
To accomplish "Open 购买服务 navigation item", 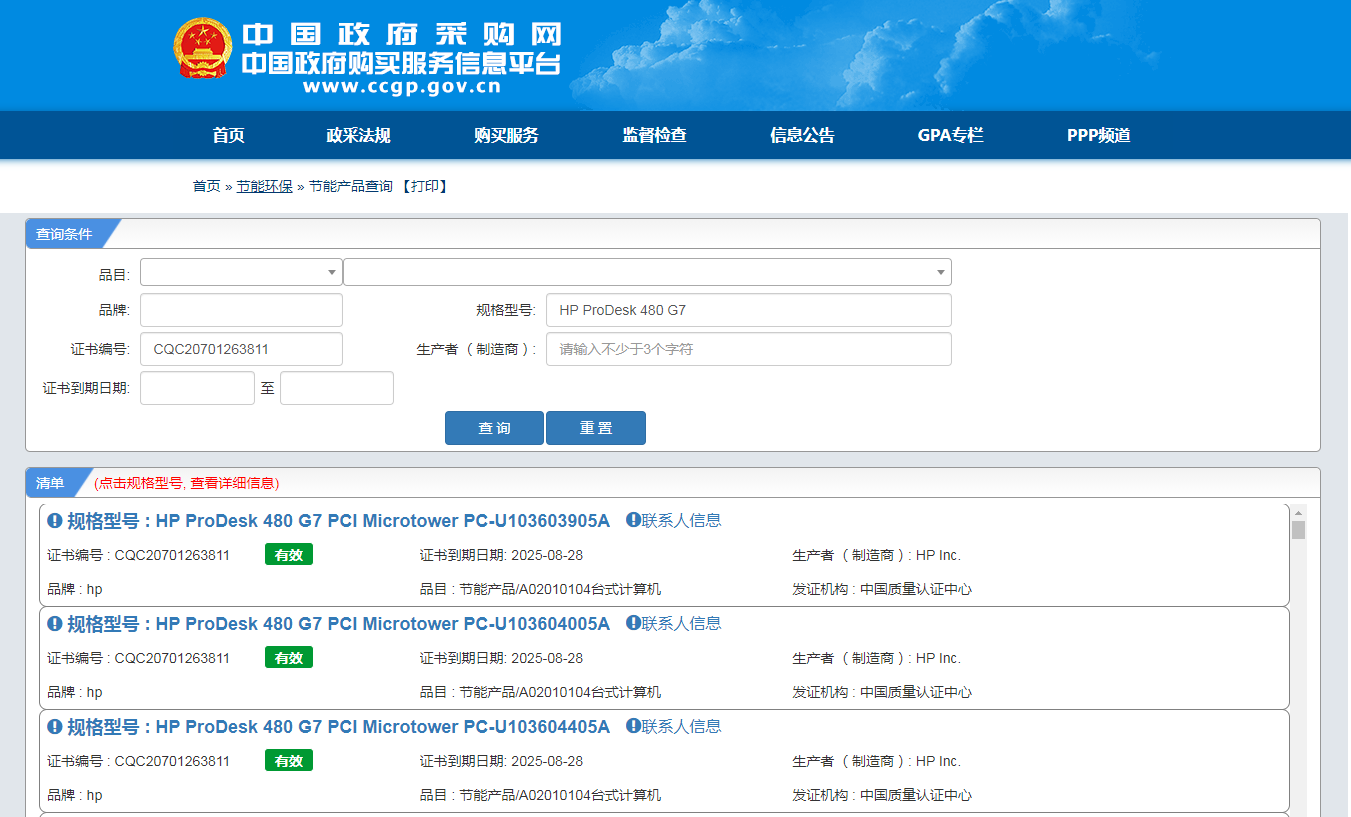I will [x=506, y=135].
